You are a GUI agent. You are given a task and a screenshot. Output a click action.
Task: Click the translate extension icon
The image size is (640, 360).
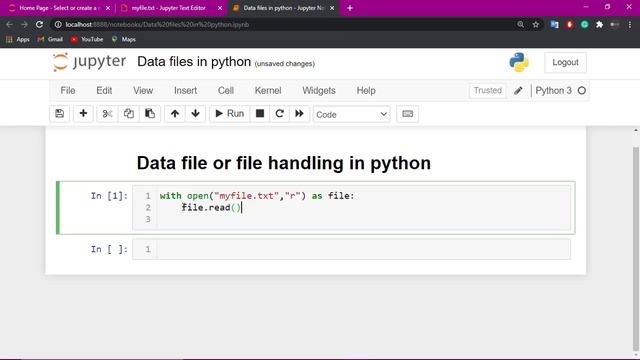554,24
